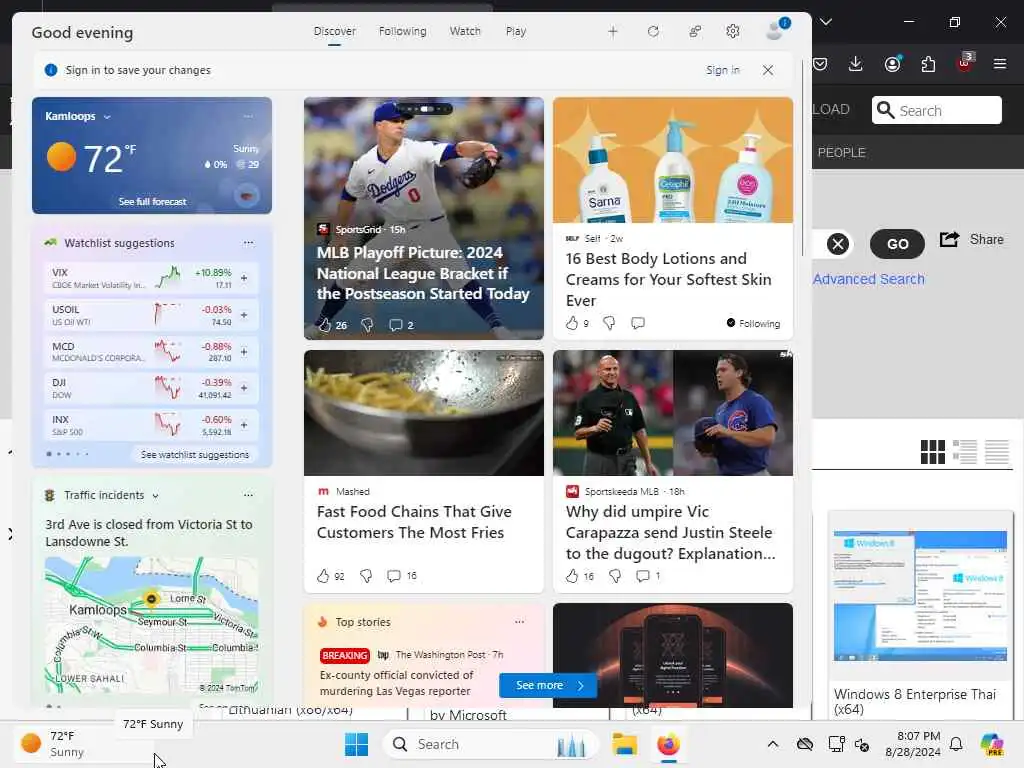Open the PEOPLE tab in the browser
The image size is (1024, 768).
click(x=841, y=152)
